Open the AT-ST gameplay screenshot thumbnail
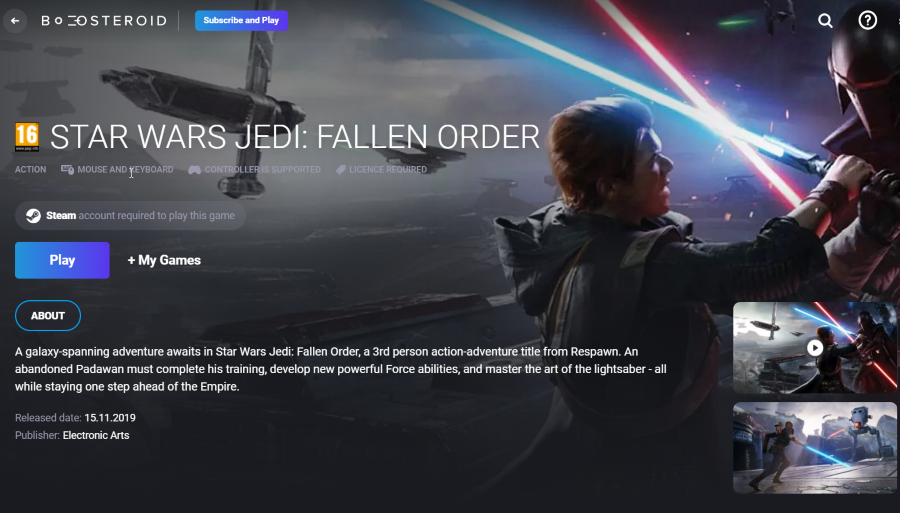This screenshot has height=513, width=900. click(x=814, y=448)
